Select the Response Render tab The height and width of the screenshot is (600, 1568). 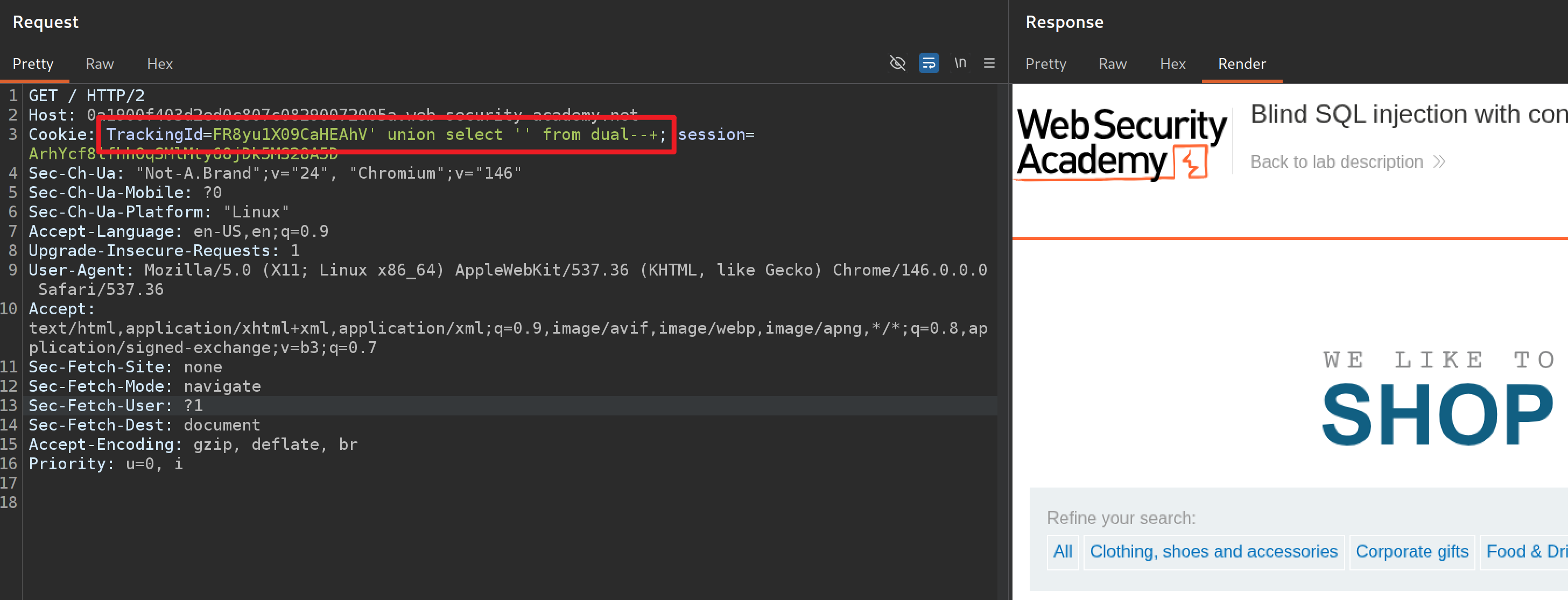(x=1241, y=64)
